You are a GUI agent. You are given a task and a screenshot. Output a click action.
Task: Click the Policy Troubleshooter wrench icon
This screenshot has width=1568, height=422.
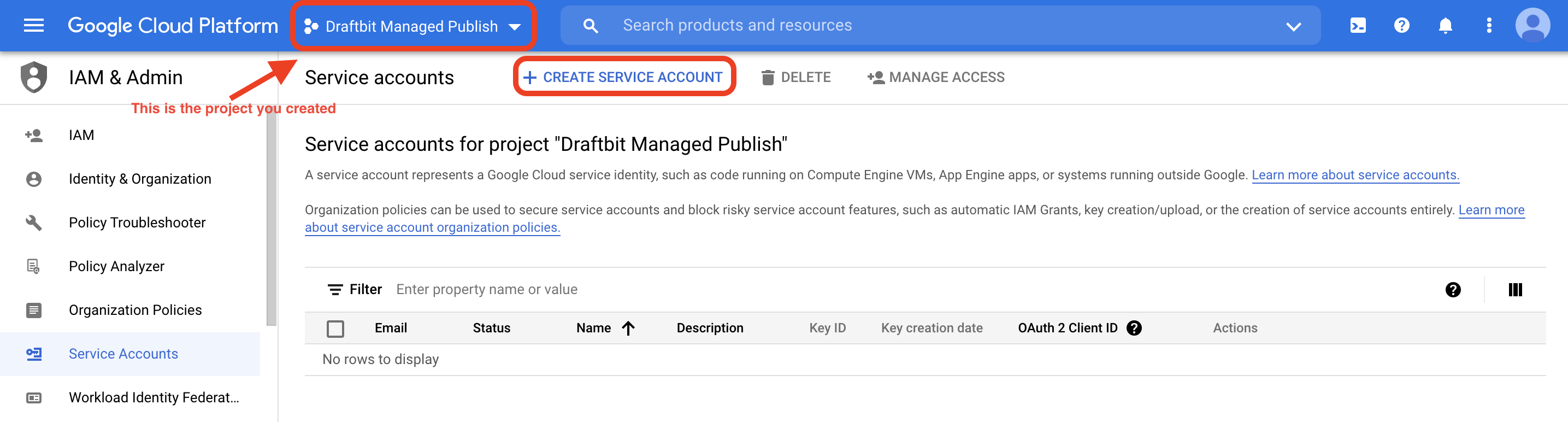click(34, 223)
